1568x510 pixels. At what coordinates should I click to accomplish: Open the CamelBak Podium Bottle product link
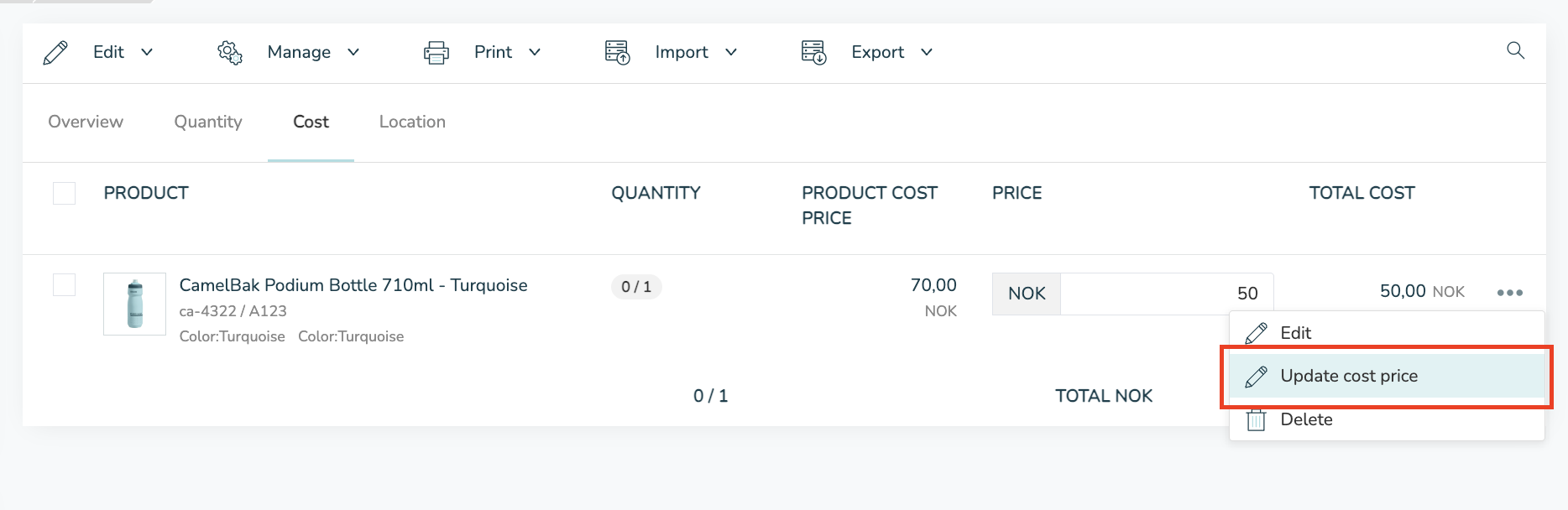353,285
